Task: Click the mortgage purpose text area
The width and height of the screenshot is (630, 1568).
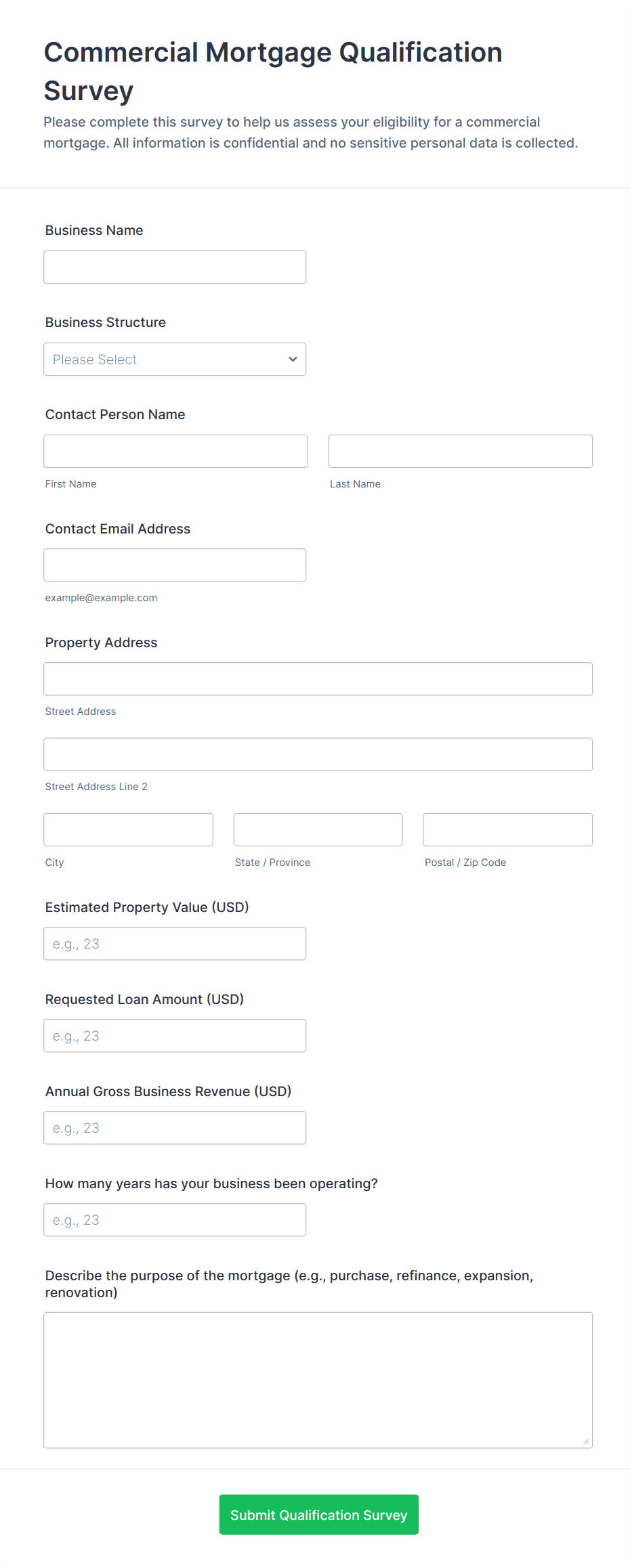Action: pyautogui.click(x=318, y=1379)
